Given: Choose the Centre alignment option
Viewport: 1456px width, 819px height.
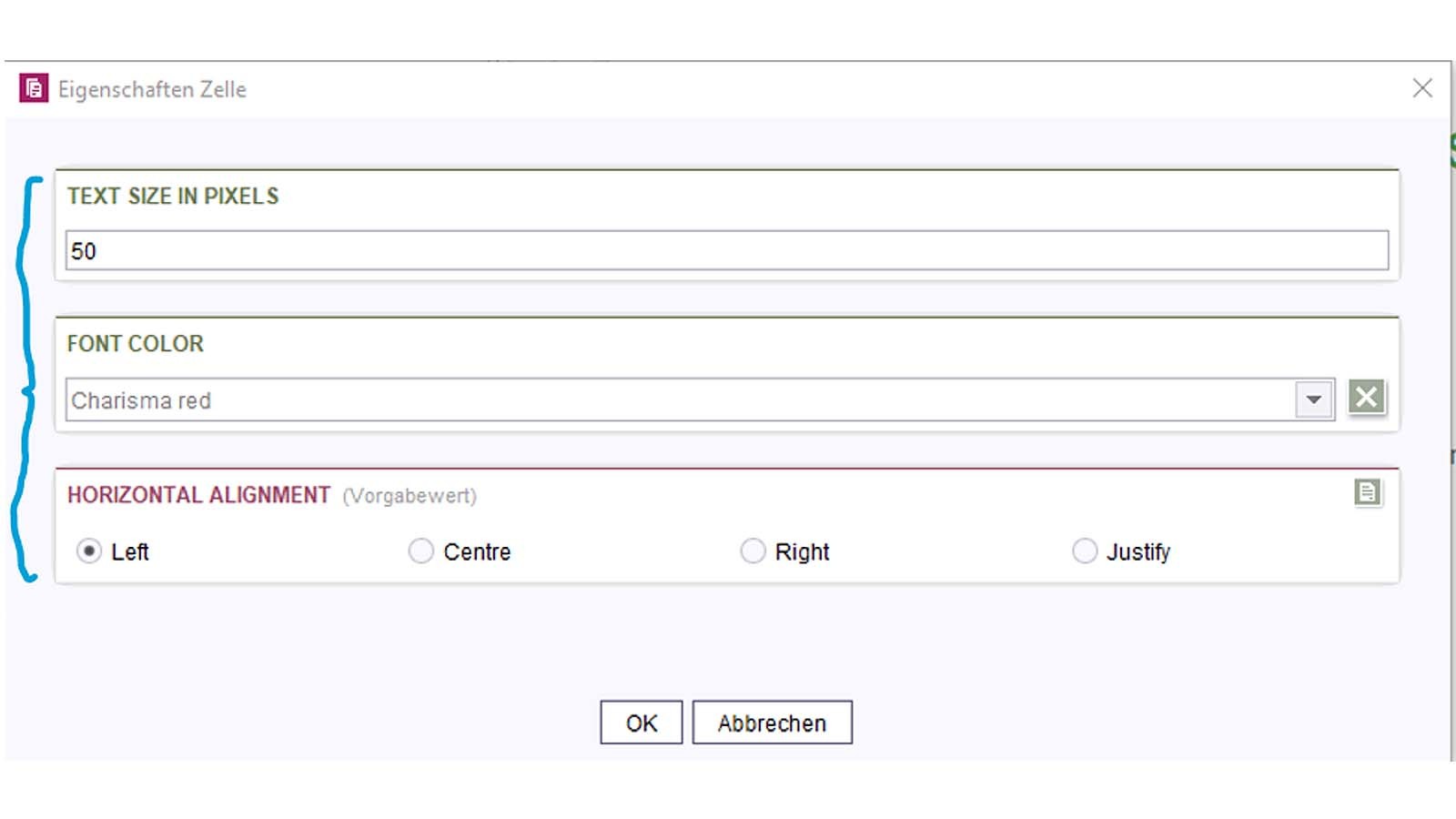Looking at the screenshot, I should [421, 551].
